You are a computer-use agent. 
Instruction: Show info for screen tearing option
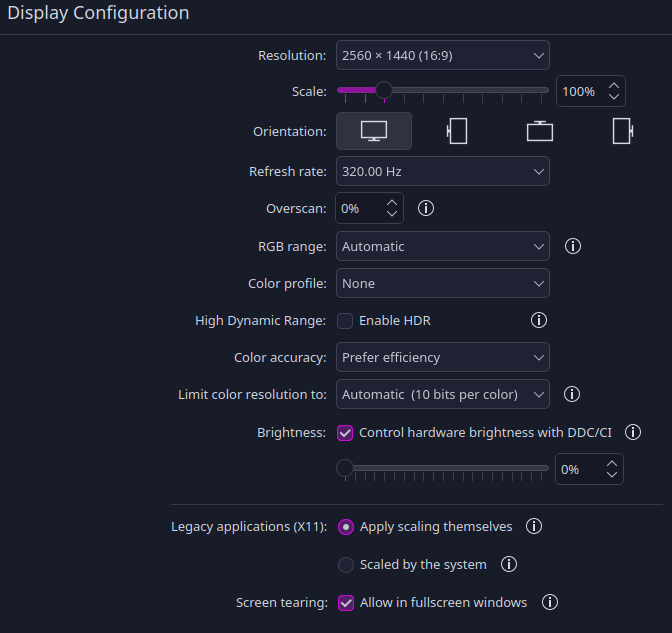coord(550,602)
